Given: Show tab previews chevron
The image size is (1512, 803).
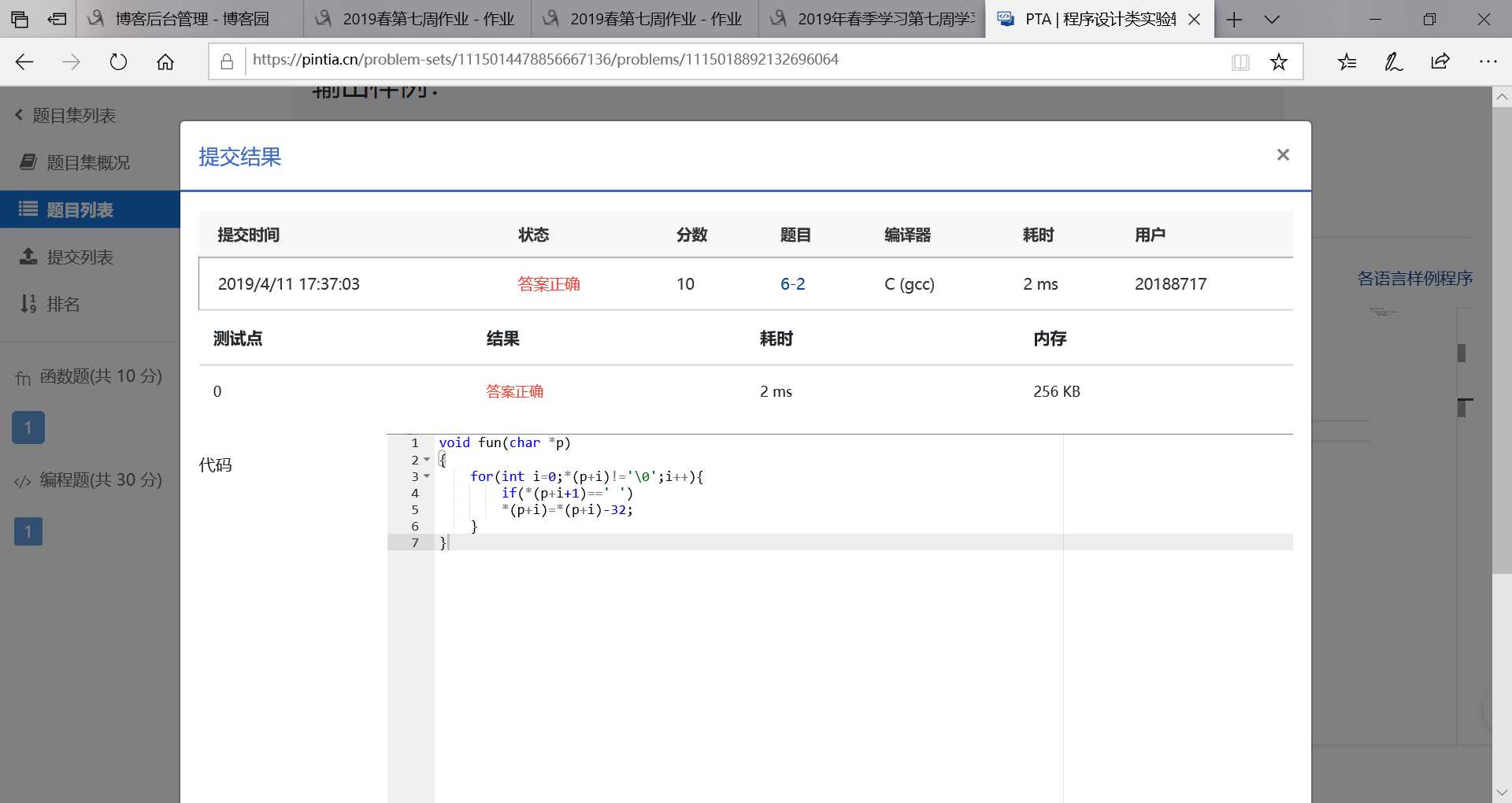Looking at the screenshot, I should (x=1271, y=19).
